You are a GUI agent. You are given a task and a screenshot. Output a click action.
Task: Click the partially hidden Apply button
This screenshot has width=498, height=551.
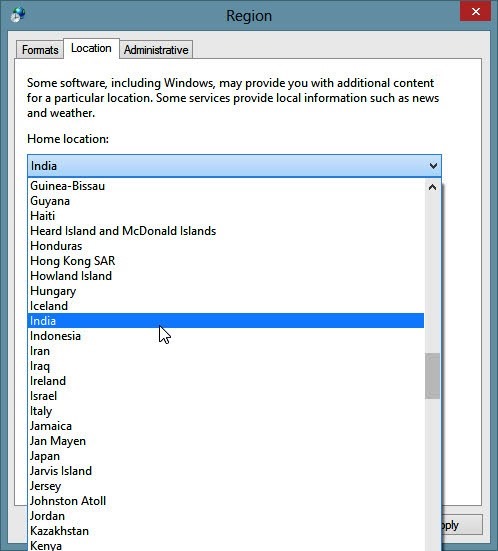[462, 525]
